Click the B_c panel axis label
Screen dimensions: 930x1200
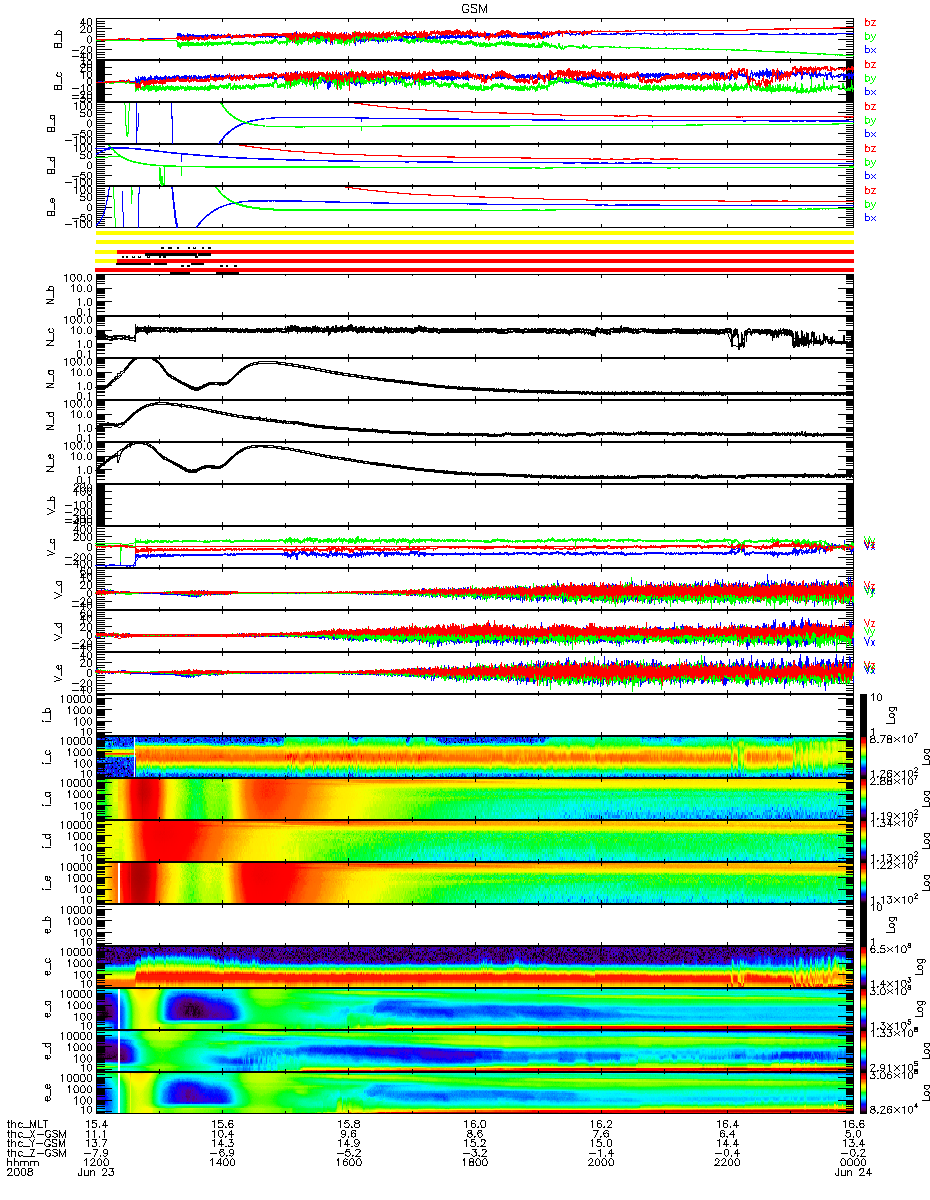click(x=60, y=81)
